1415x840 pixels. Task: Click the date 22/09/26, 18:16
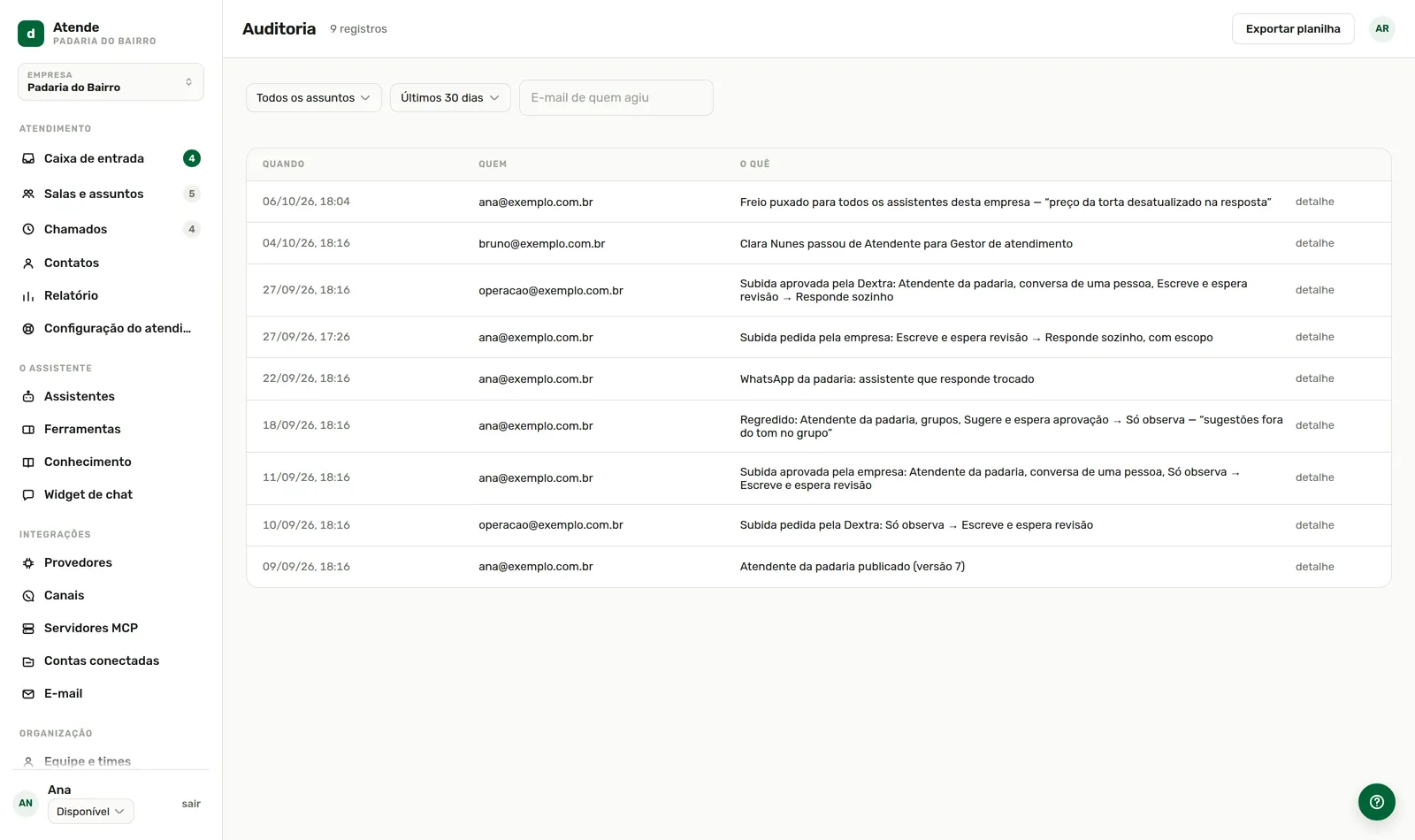click(x=306, y=378)
